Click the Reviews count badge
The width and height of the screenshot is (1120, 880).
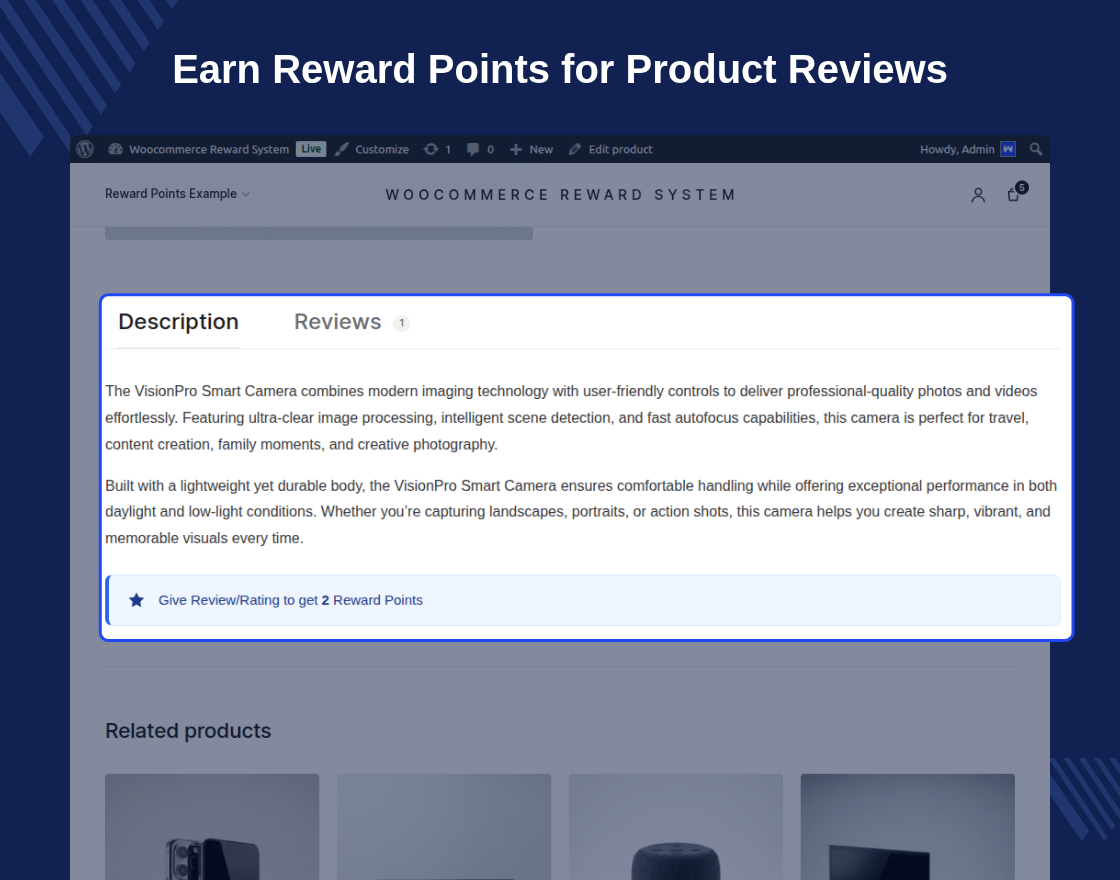(401, 323)
